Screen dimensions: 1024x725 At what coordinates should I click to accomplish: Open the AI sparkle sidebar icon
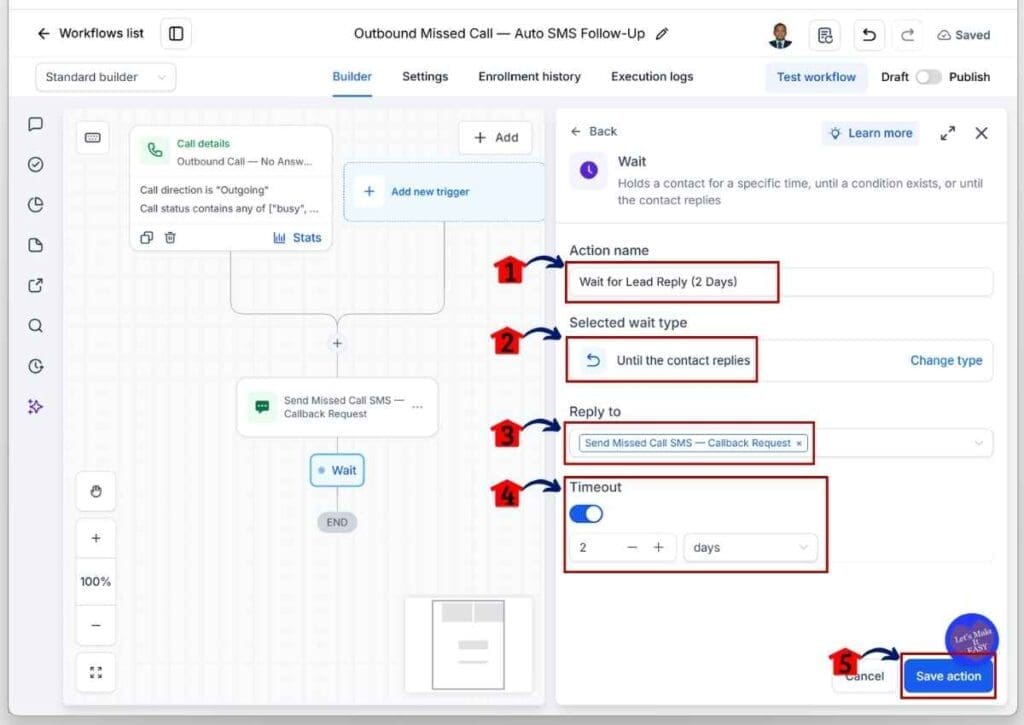tap(36, 407)
